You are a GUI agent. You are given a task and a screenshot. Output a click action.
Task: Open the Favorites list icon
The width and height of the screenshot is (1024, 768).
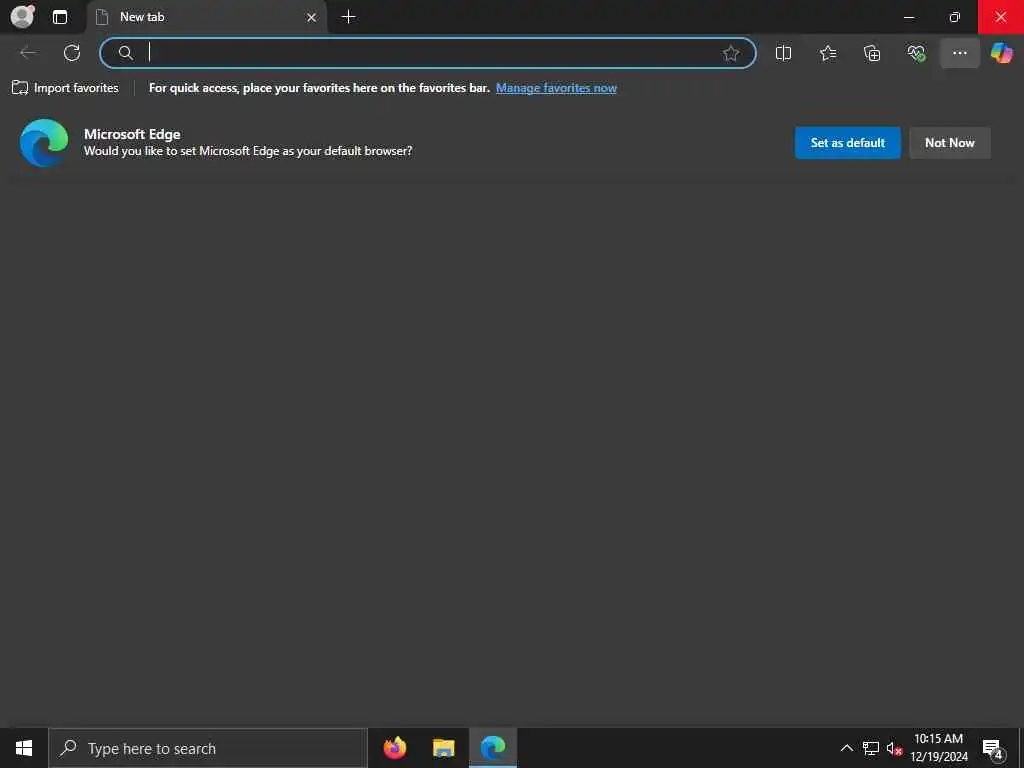827,53
